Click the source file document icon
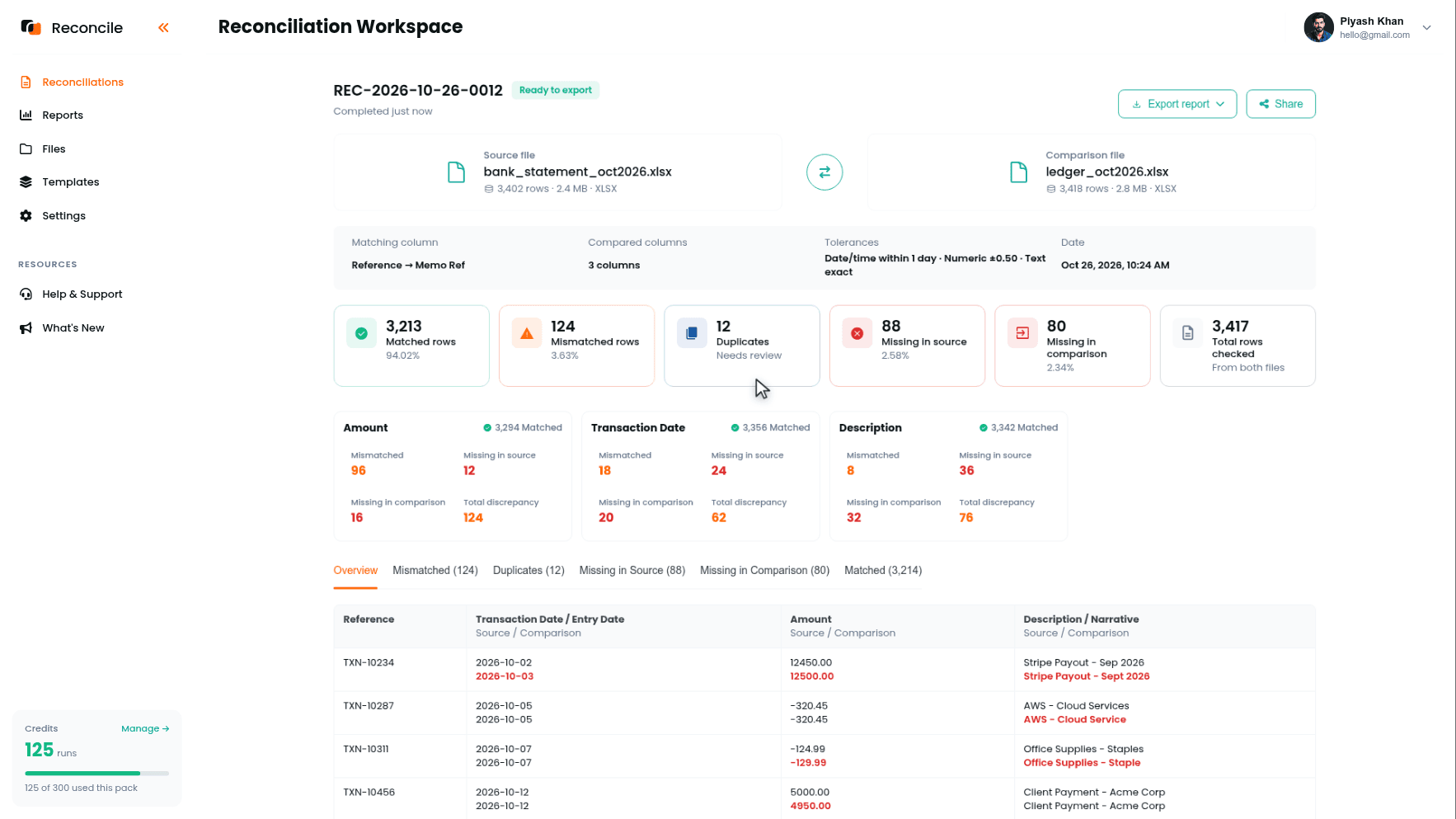The image size is (1456, 819). [x=456, y=172]
